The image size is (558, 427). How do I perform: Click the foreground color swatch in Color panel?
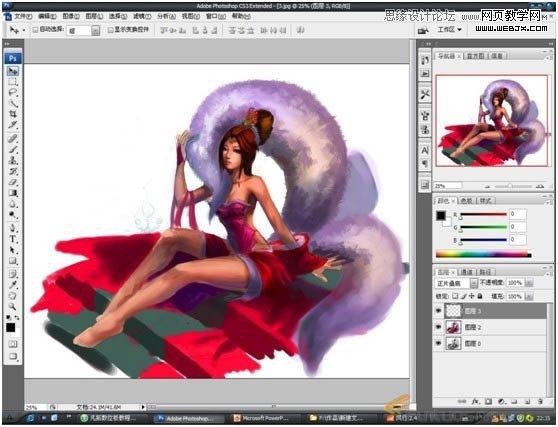point(441,215)
